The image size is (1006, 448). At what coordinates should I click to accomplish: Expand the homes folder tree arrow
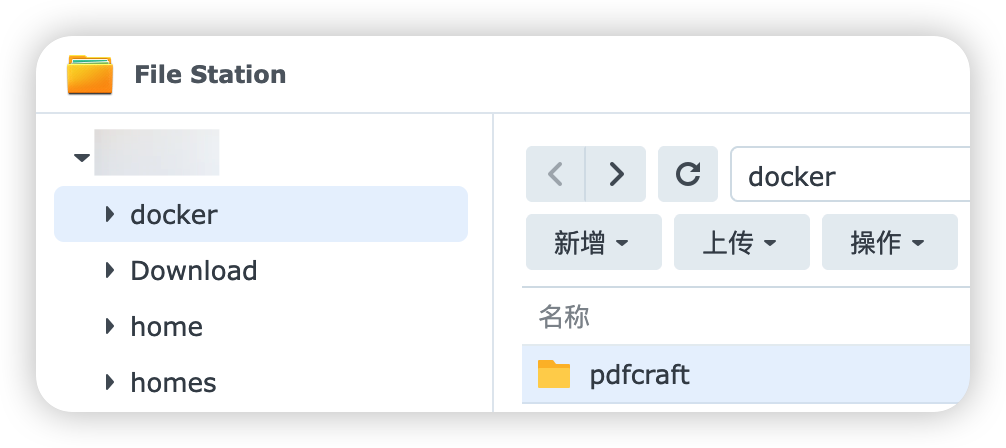110,383
